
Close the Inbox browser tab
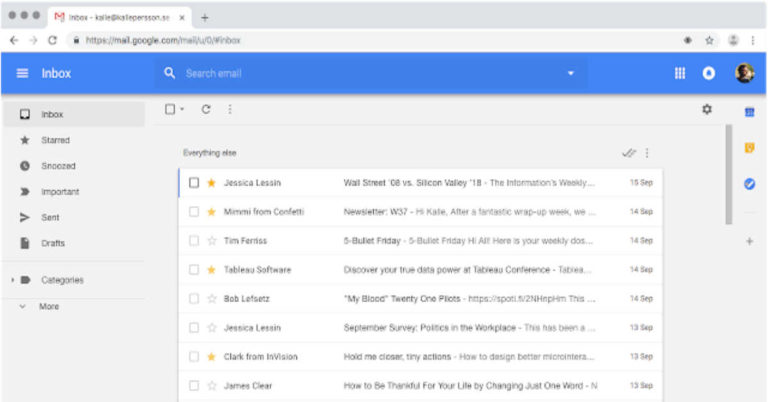coord(182,18)
